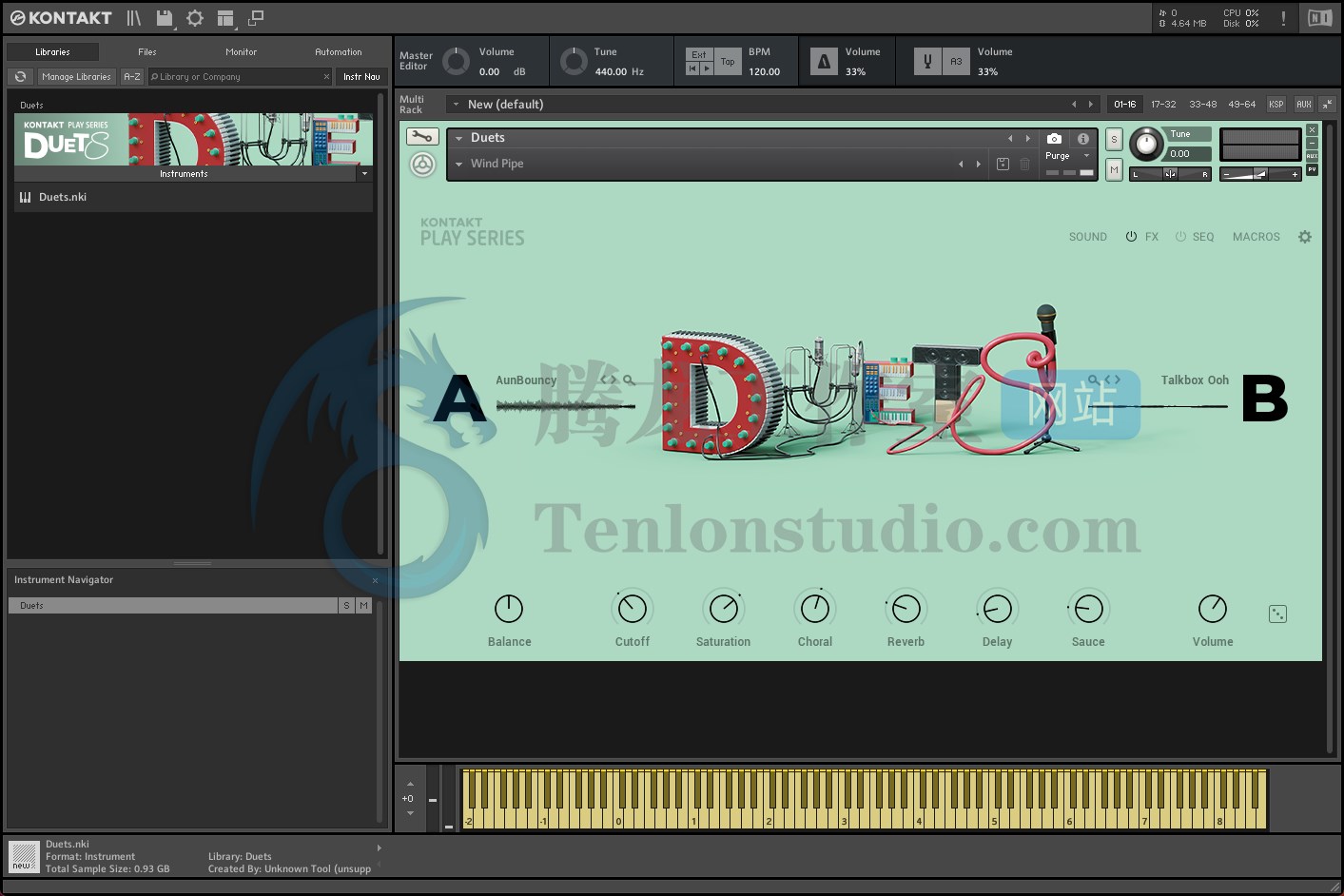1344x896 pixels.
Task: Open Wind Pipe snapshot dropdown
Action: click(459, 165)
